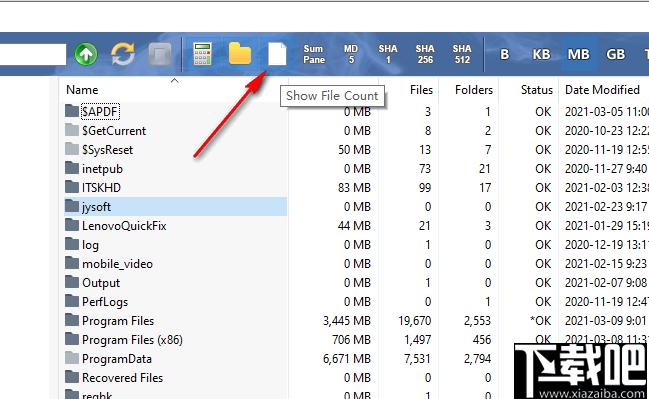
Task: Click the calculator icon in the toolbar
Action: coord(202,54)
